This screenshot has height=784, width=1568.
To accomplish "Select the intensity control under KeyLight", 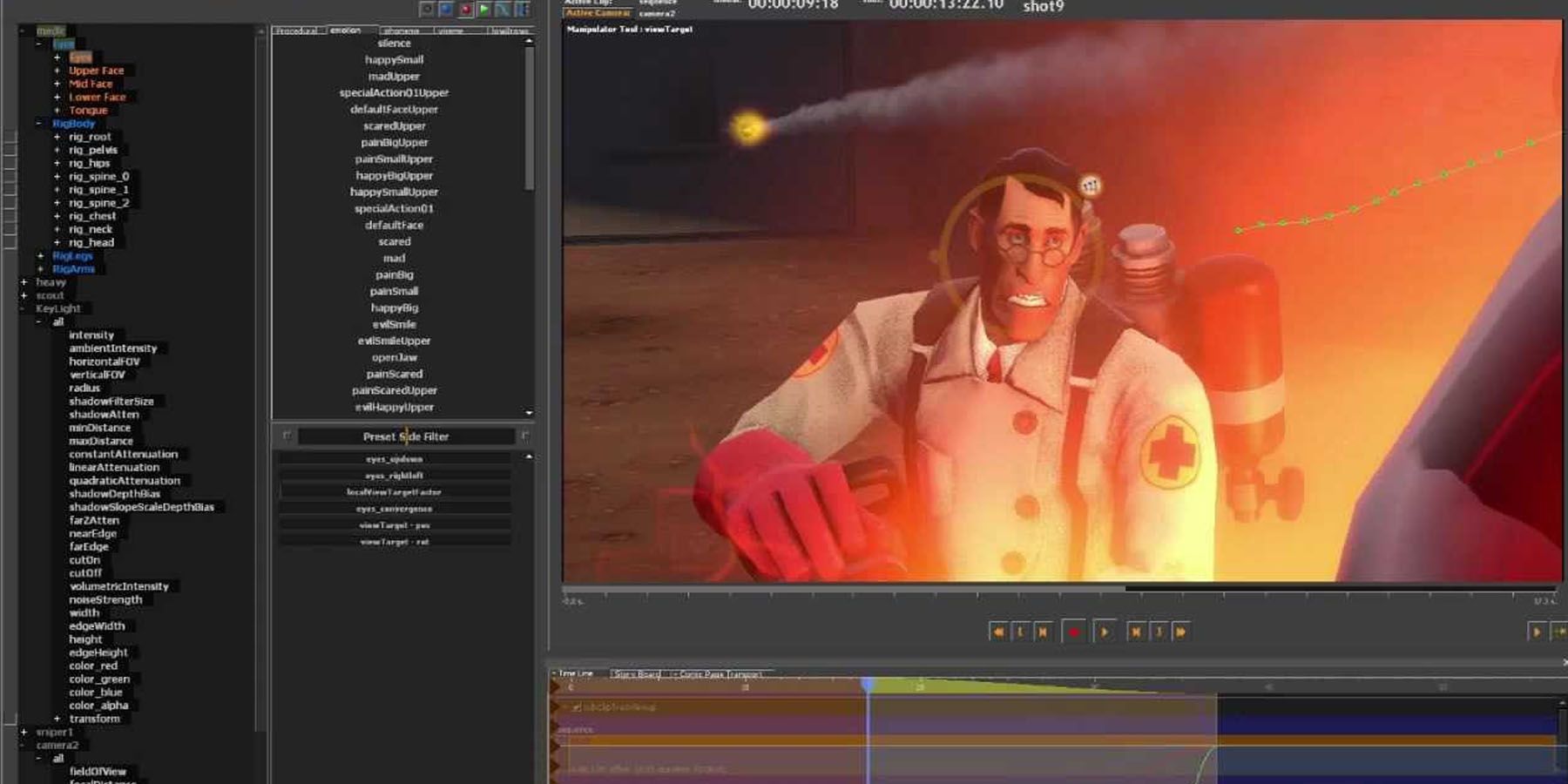I will tap(91, 335).
